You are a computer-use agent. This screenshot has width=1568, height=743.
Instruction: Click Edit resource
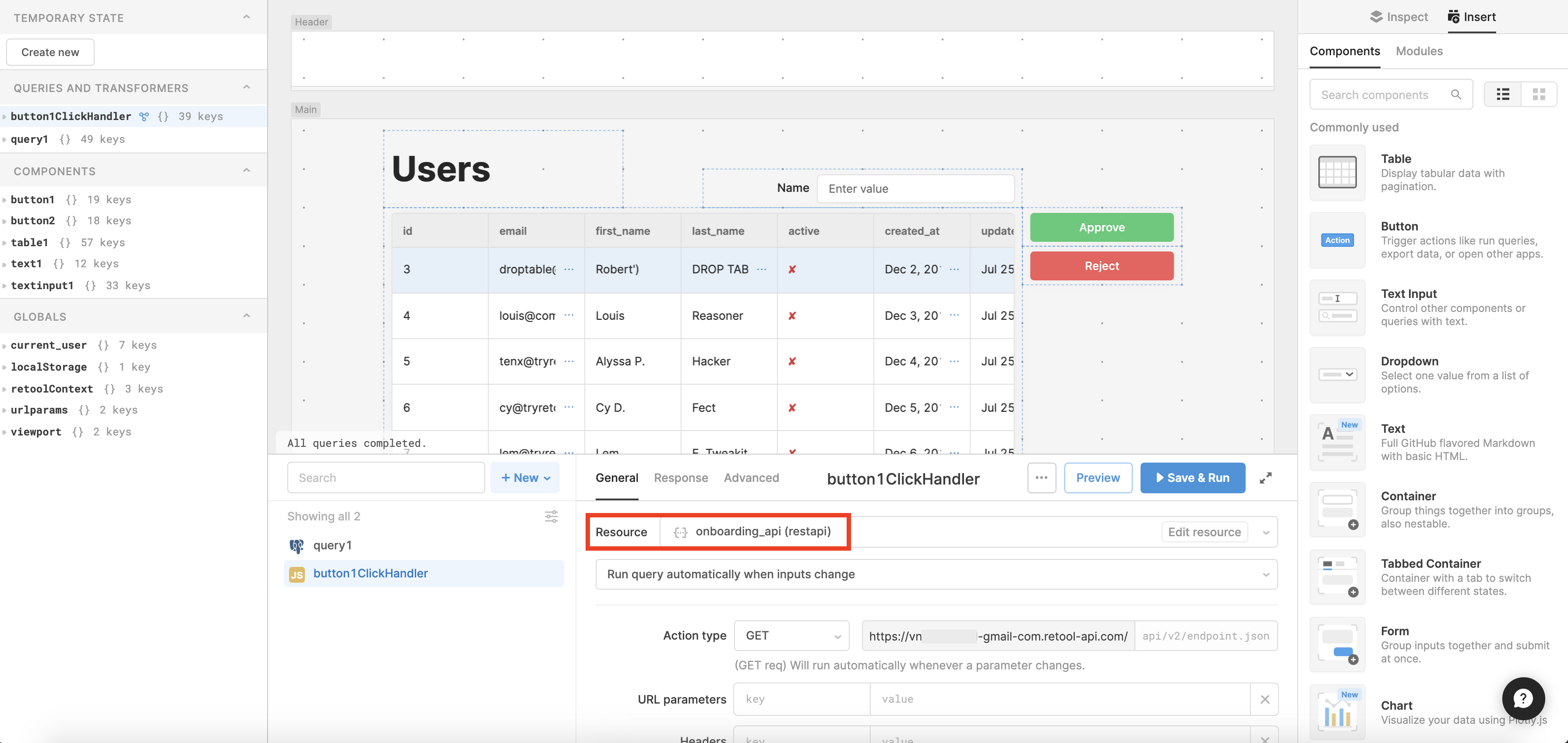click(1204, 532)
